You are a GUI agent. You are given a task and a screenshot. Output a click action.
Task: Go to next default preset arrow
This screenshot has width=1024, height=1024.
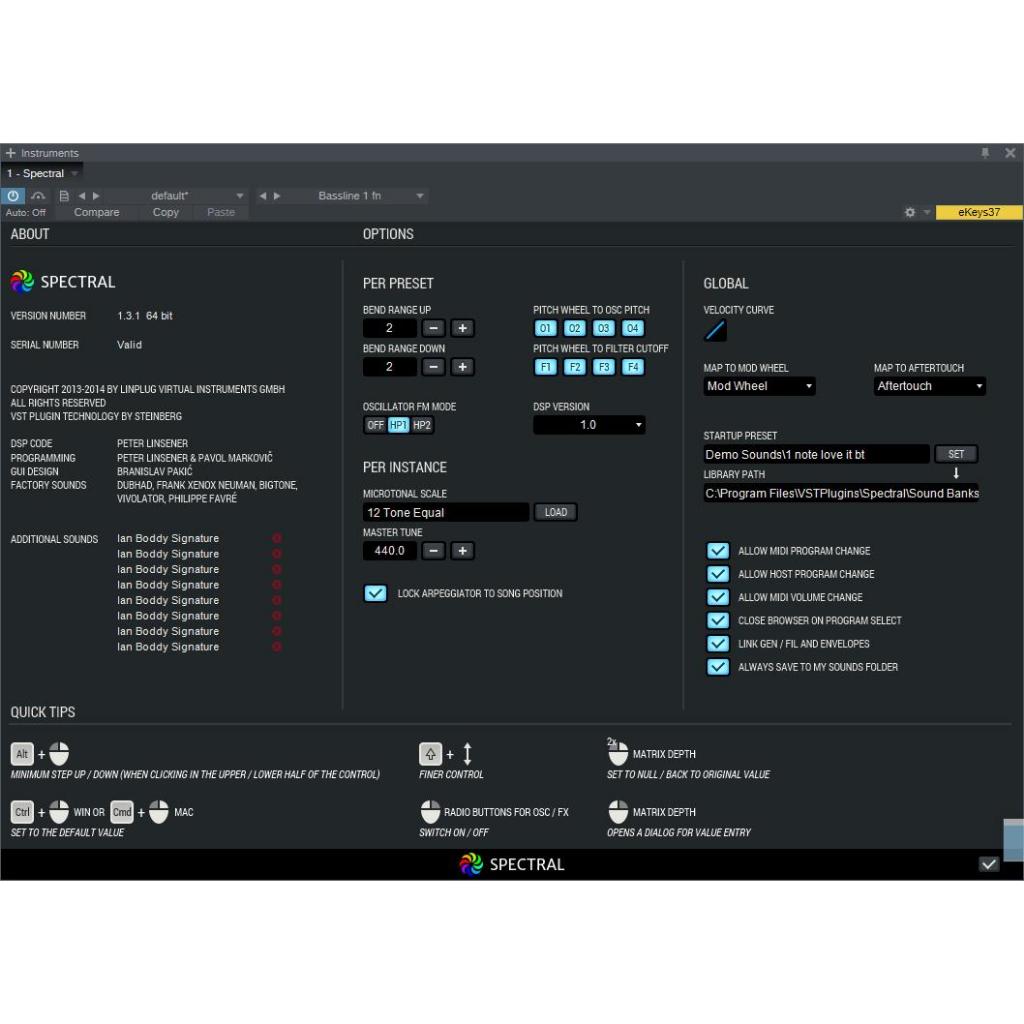pyautogui.click(x=96, y=195)
